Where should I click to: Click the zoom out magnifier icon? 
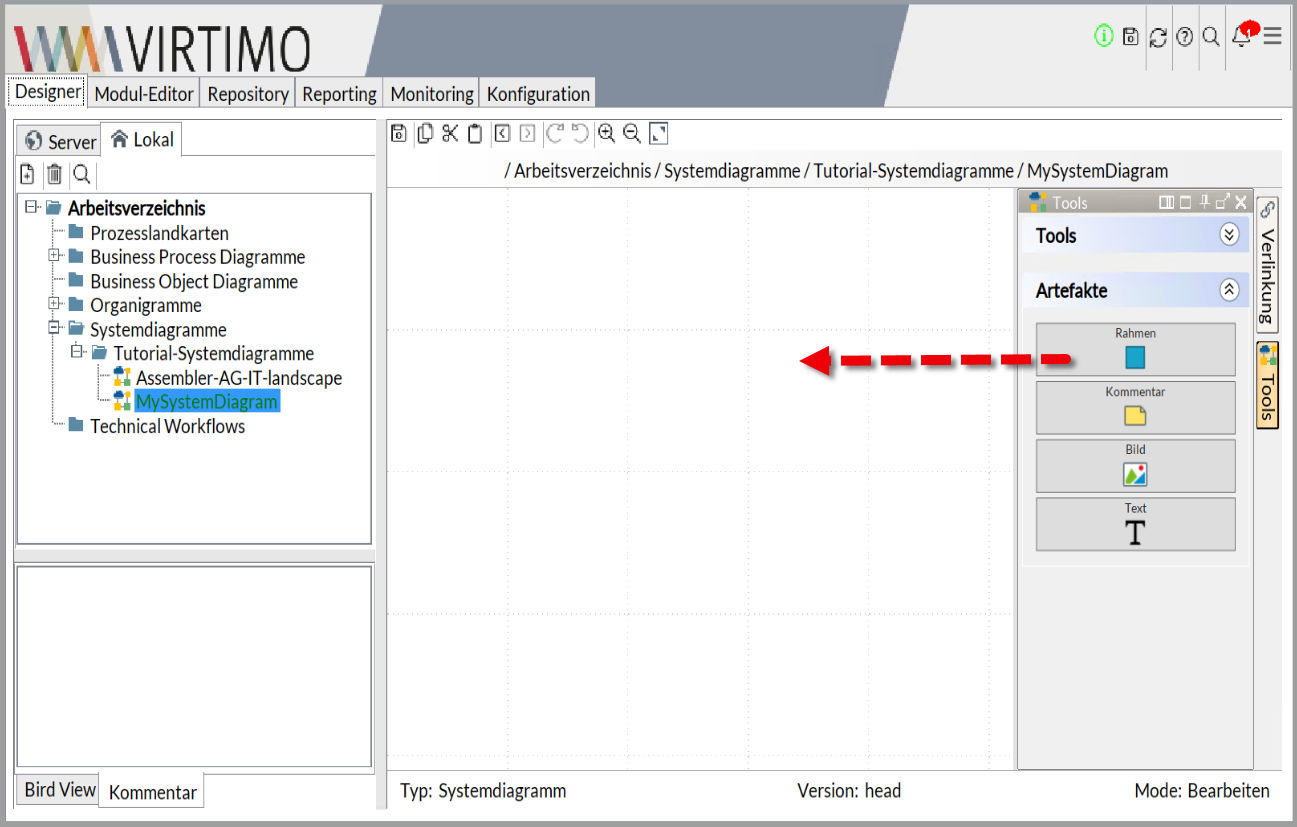[x=631, y=133]
